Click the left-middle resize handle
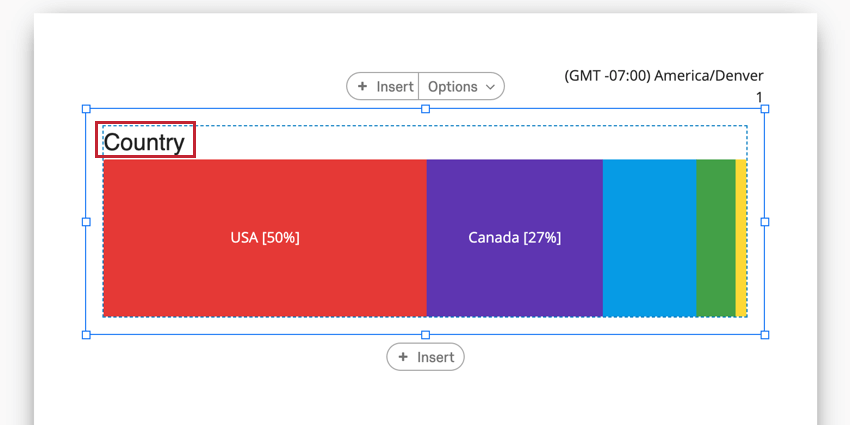 (x=86, y=222)
